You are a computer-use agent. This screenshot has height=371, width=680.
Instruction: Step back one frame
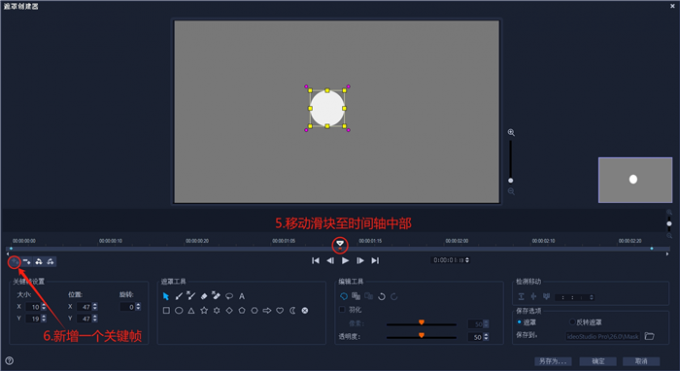click(x=330, y=261)
